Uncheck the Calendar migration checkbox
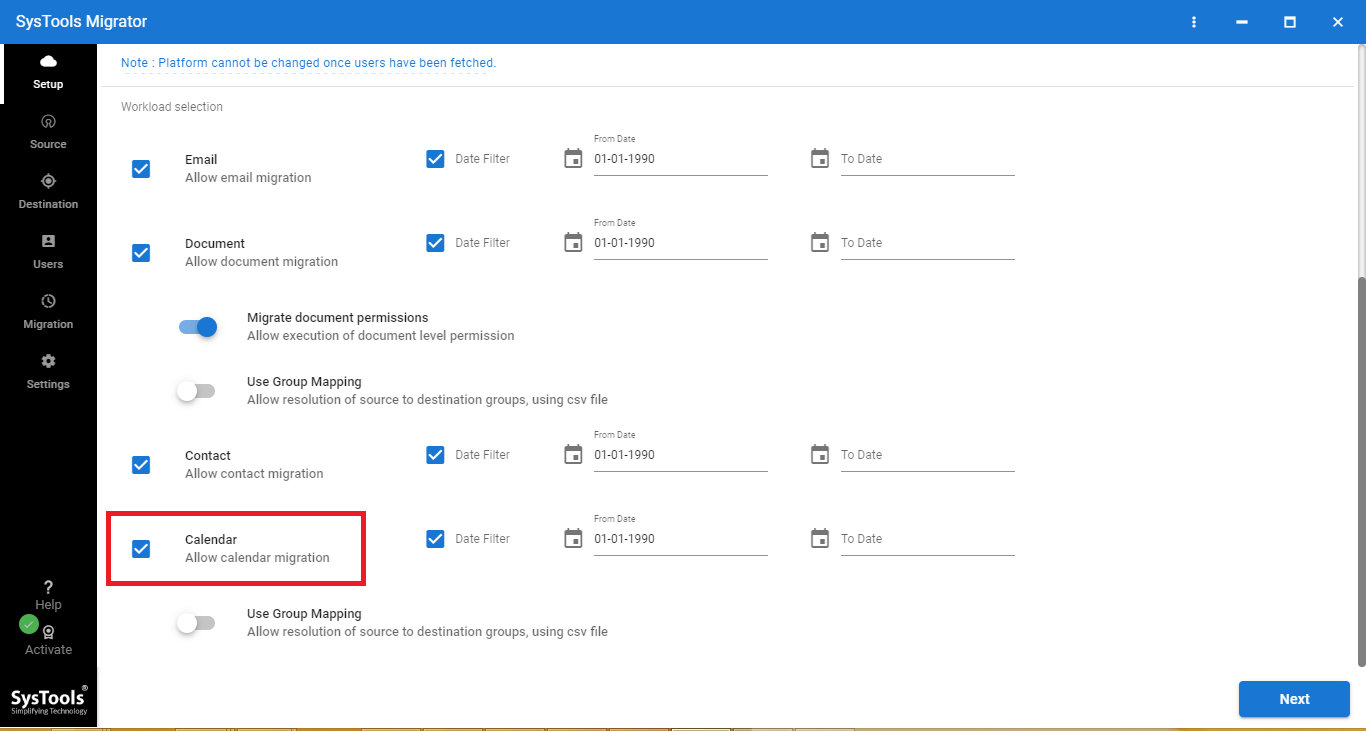This screenshot has height=731, width=1366. pos(141,549)
